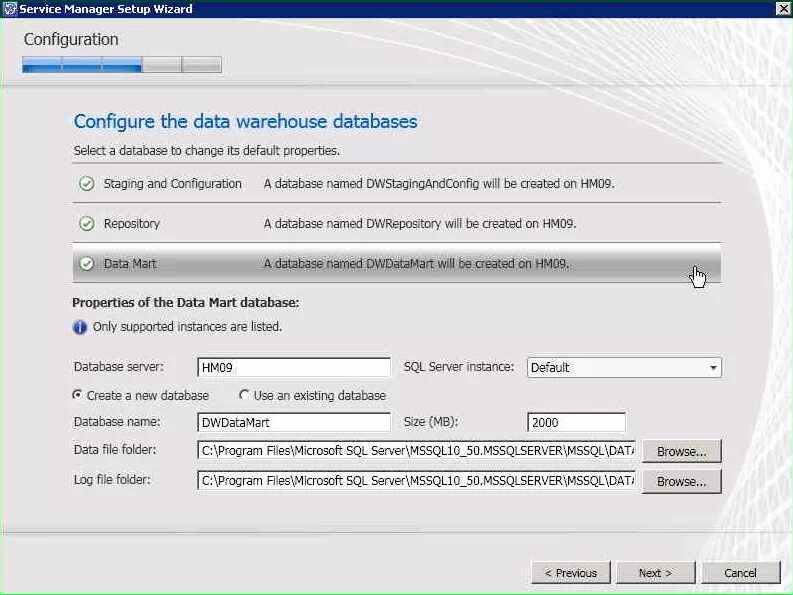Cancel the setup wizard

click(740, 573)
